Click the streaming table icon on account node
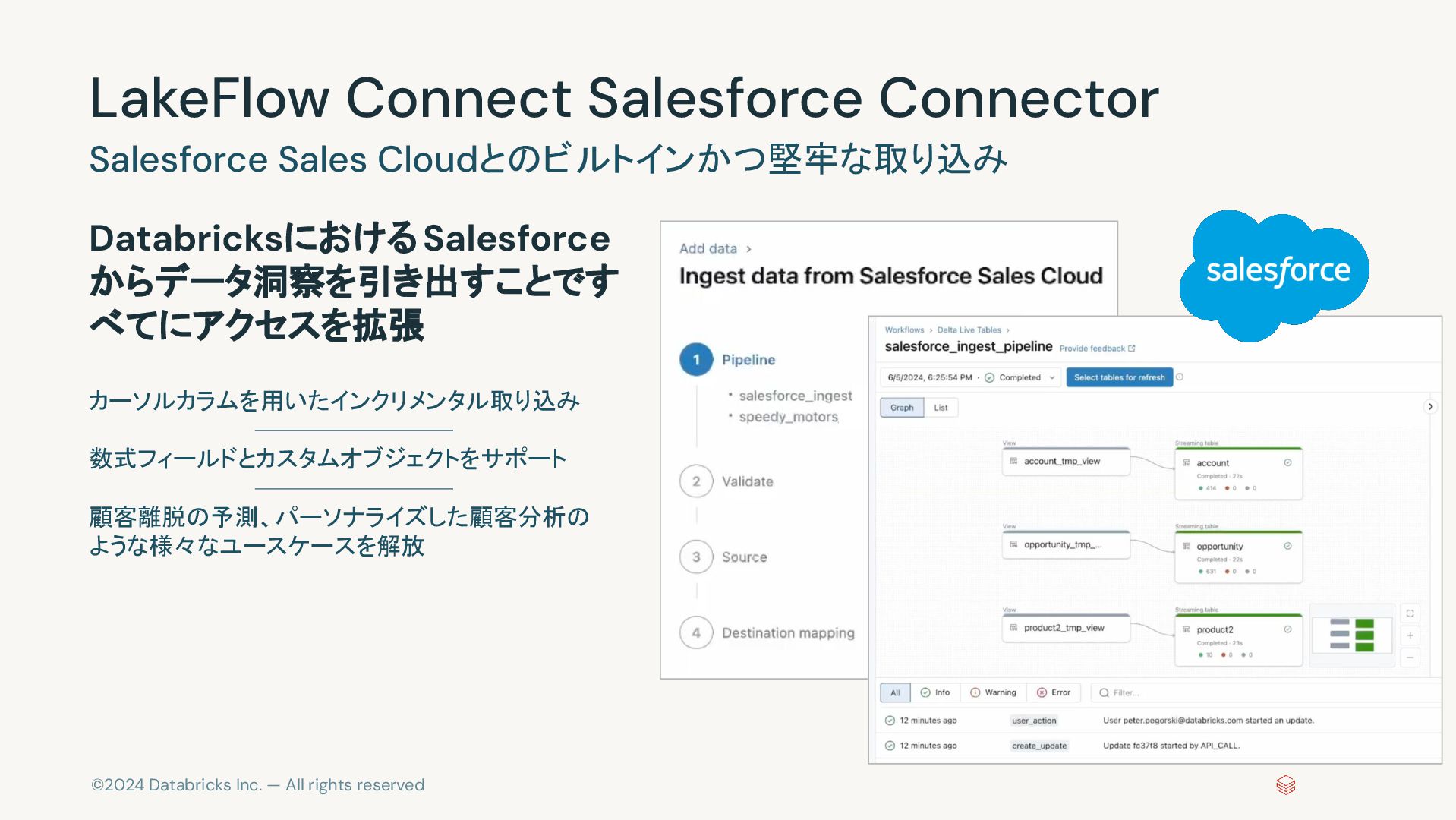Screen dimensions: 1456x820 pyautogui.click(x=1187, y=463)
